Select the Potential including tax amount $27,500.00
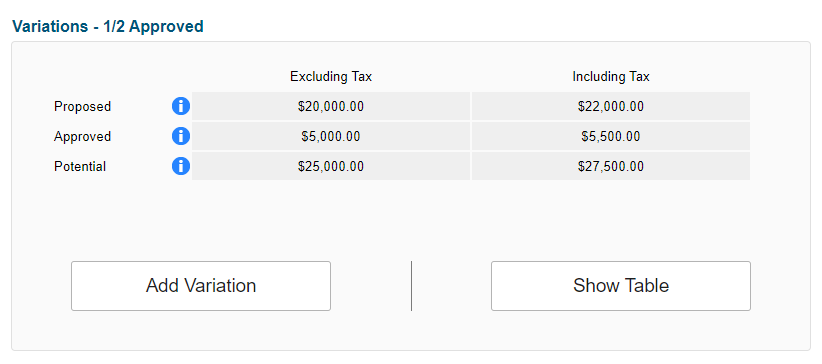Screen dimensions: 822x364 611,167
